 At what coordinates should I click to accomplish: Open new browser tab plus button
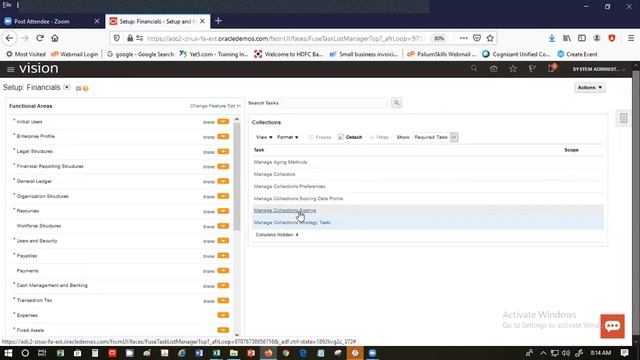point(218,21)
